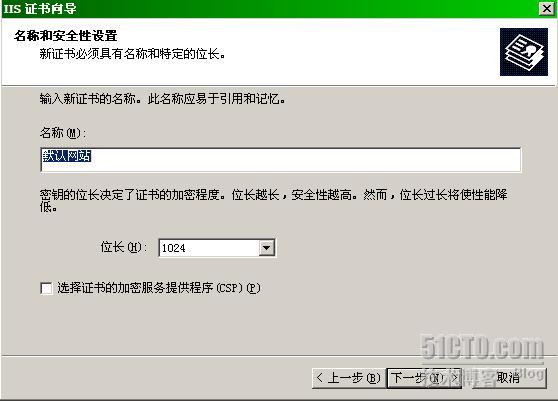Screen dimensions: 558x401
Task: Click the 1024 bit length combo box
Action: [216, 248]
